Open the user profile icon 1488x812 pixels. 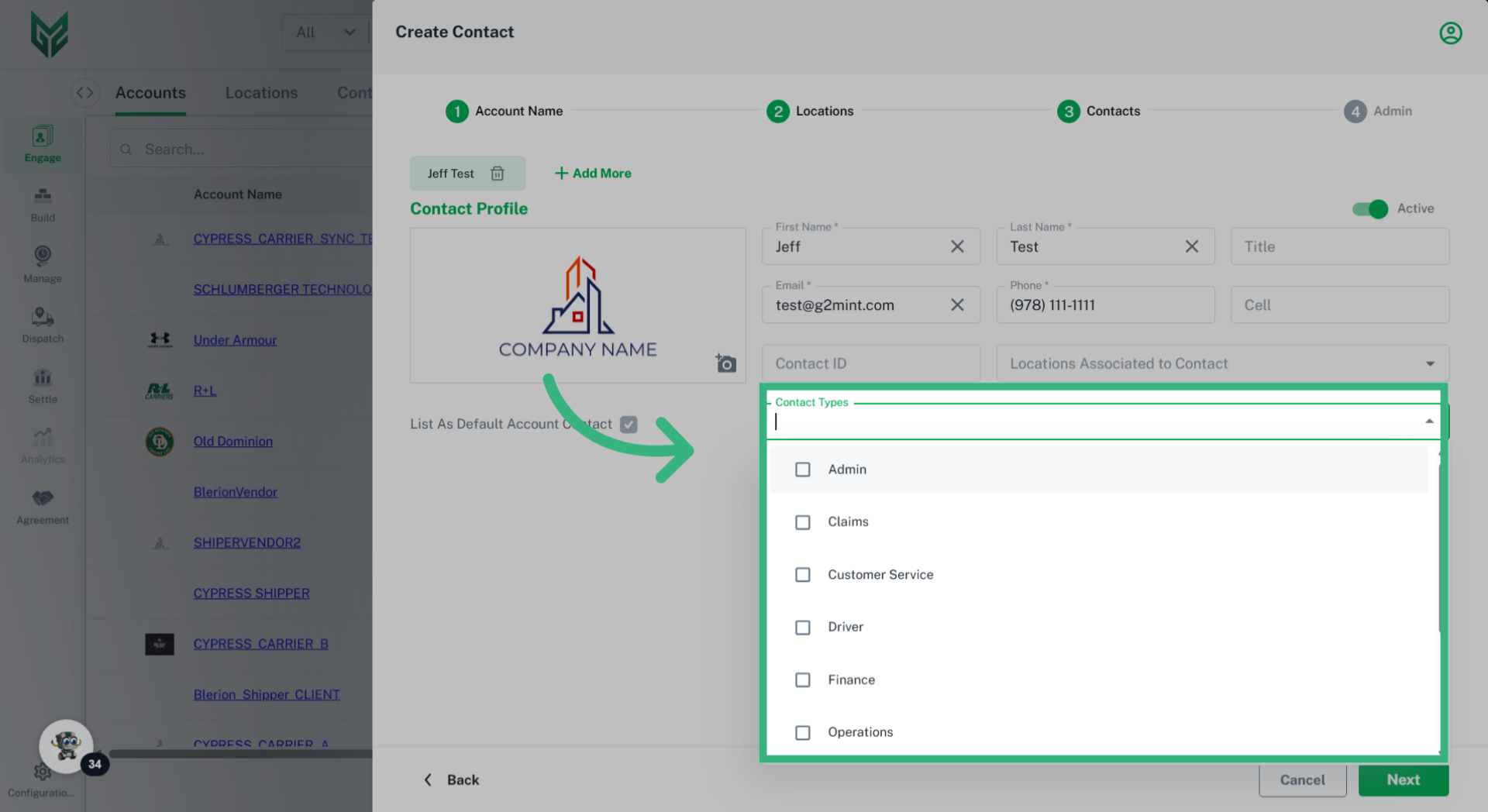(x=1450, y=33)
